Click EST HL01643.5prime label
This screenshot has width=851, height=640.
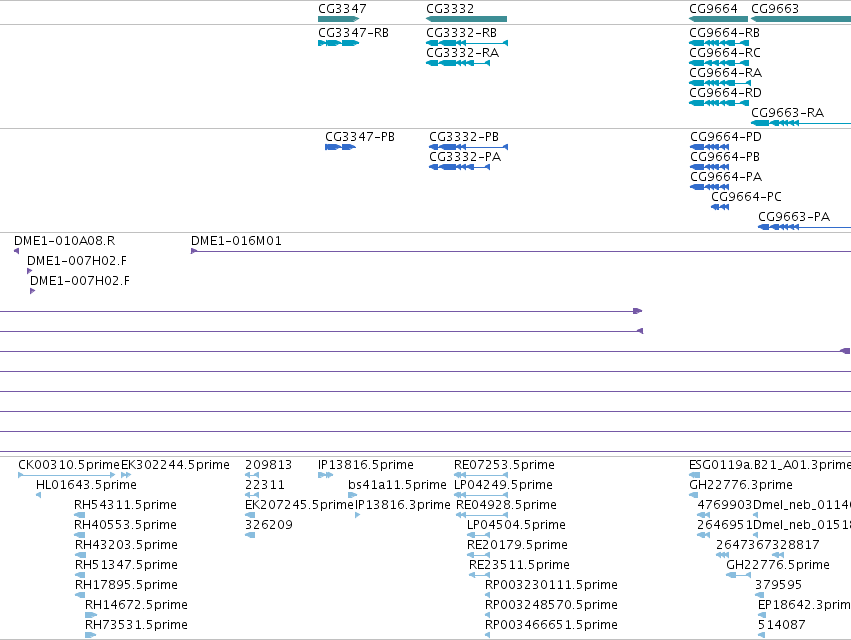click(86, 485)
